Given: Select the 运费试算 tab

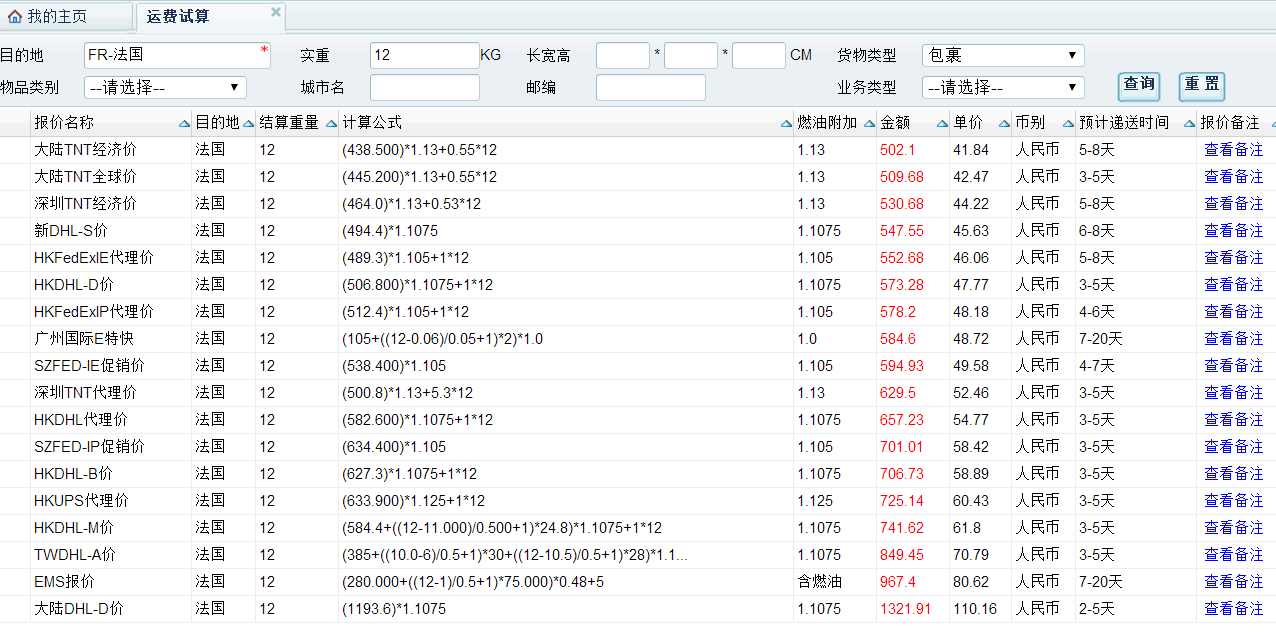Looking at the screenshot, I should click(178, 17).
